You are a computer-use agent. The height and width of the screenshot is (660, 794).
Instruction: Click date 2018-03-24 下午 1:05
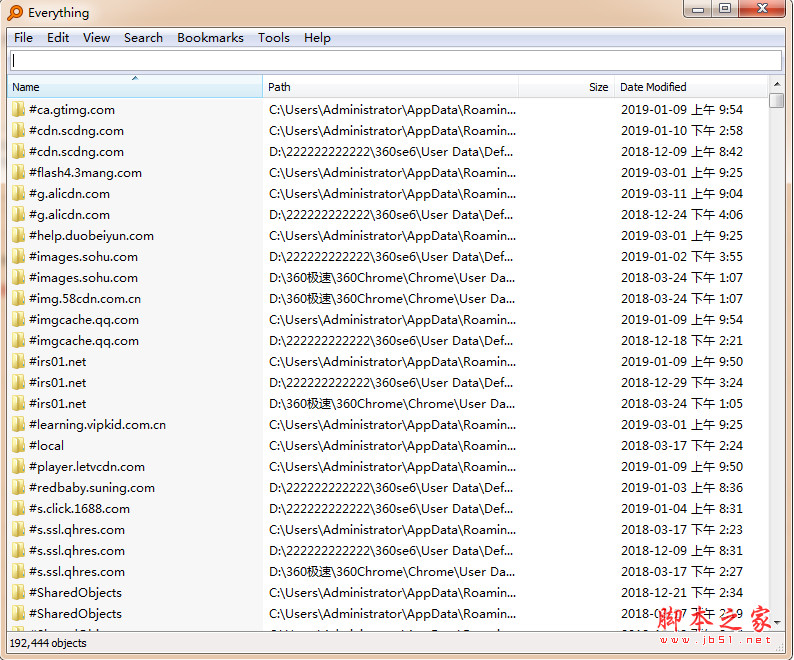[x=682, y=404]
